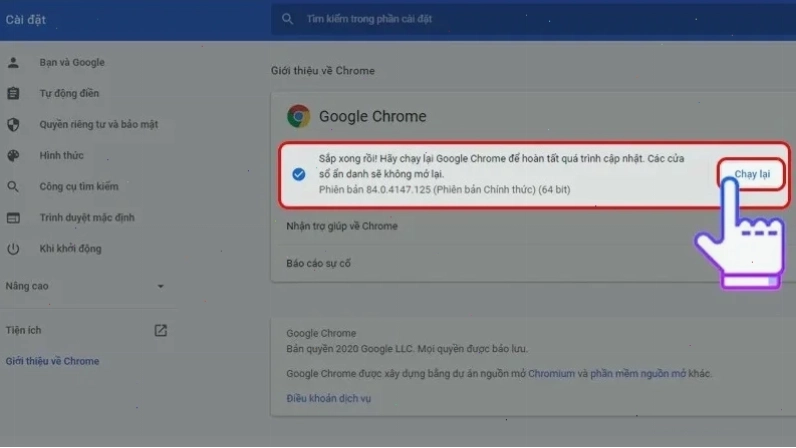The width and height of the screenshot is (796, 448).
Task: Click the blue update checkmark icon
Action: point(298,174)
